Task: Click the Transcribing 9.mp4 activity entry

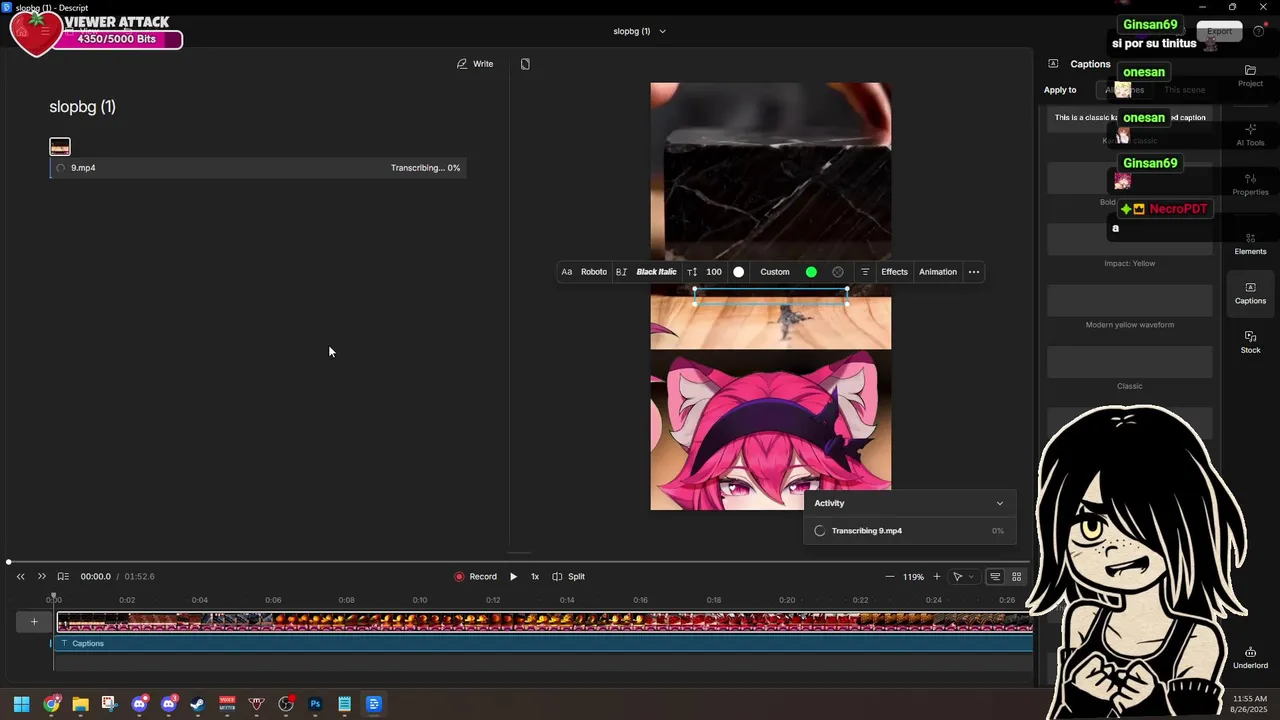Action: pos(910,531)
